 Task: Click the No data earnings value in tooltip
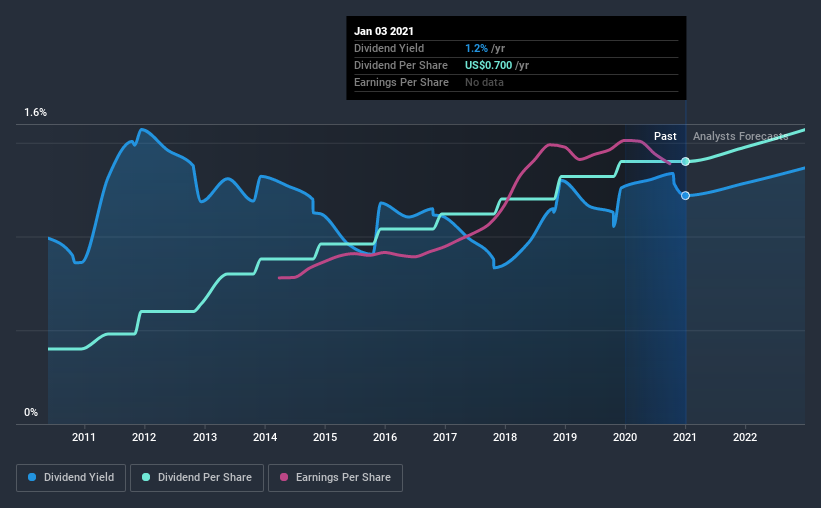484,82
